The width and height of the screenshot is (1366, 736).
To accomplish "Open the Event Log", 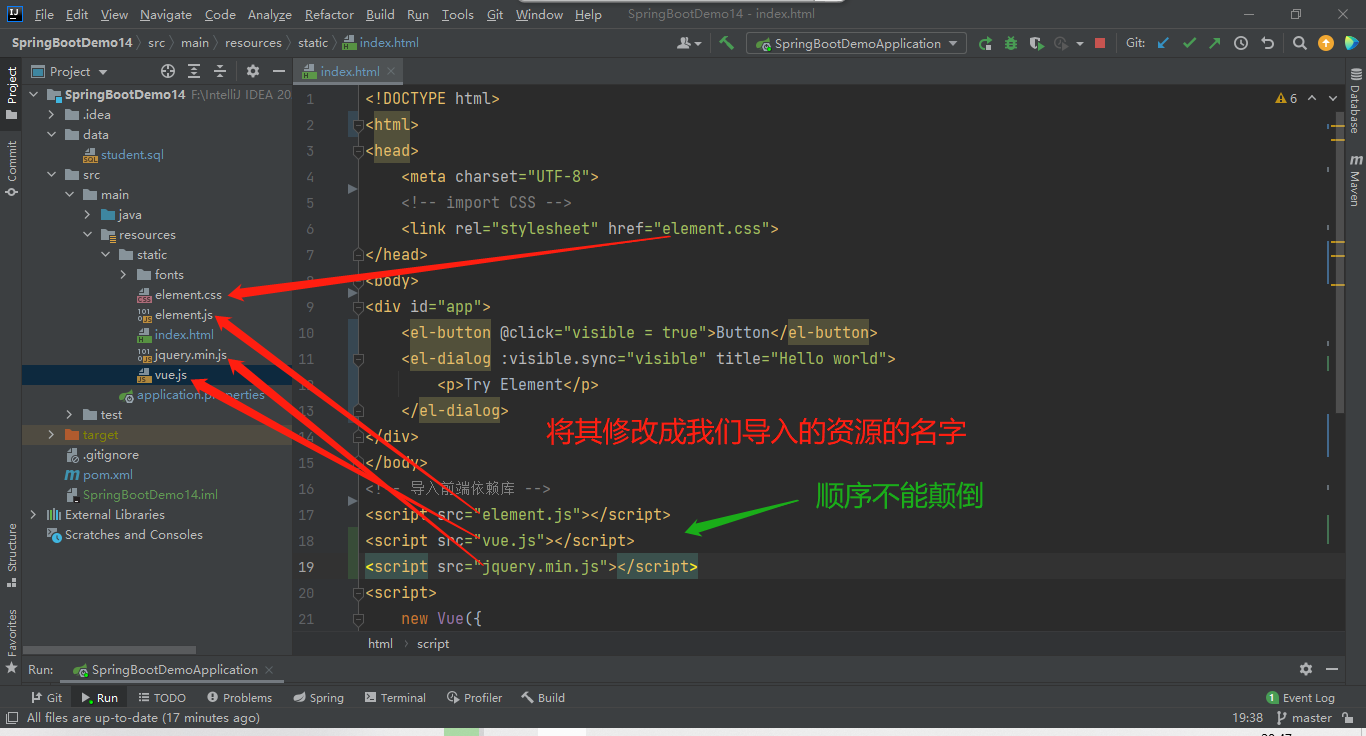I will (x=1300, y=697).
